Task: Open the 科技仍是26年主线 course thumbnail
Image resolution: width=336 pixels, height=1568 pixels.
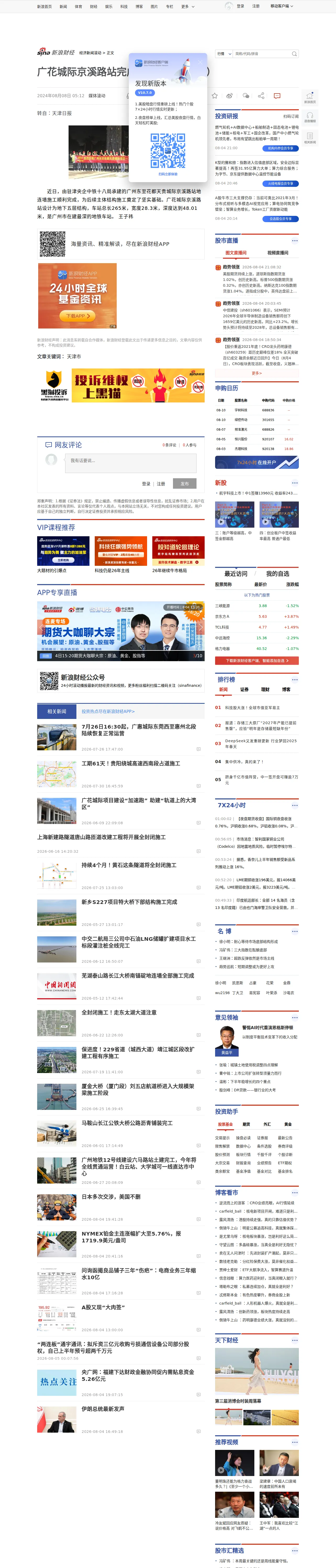Action: pos(121,551)
